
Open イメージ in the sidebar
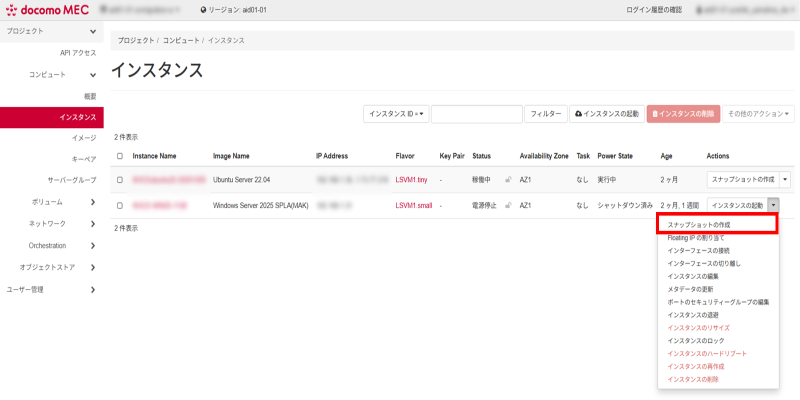pyautogui.click(x=84, y=138)
